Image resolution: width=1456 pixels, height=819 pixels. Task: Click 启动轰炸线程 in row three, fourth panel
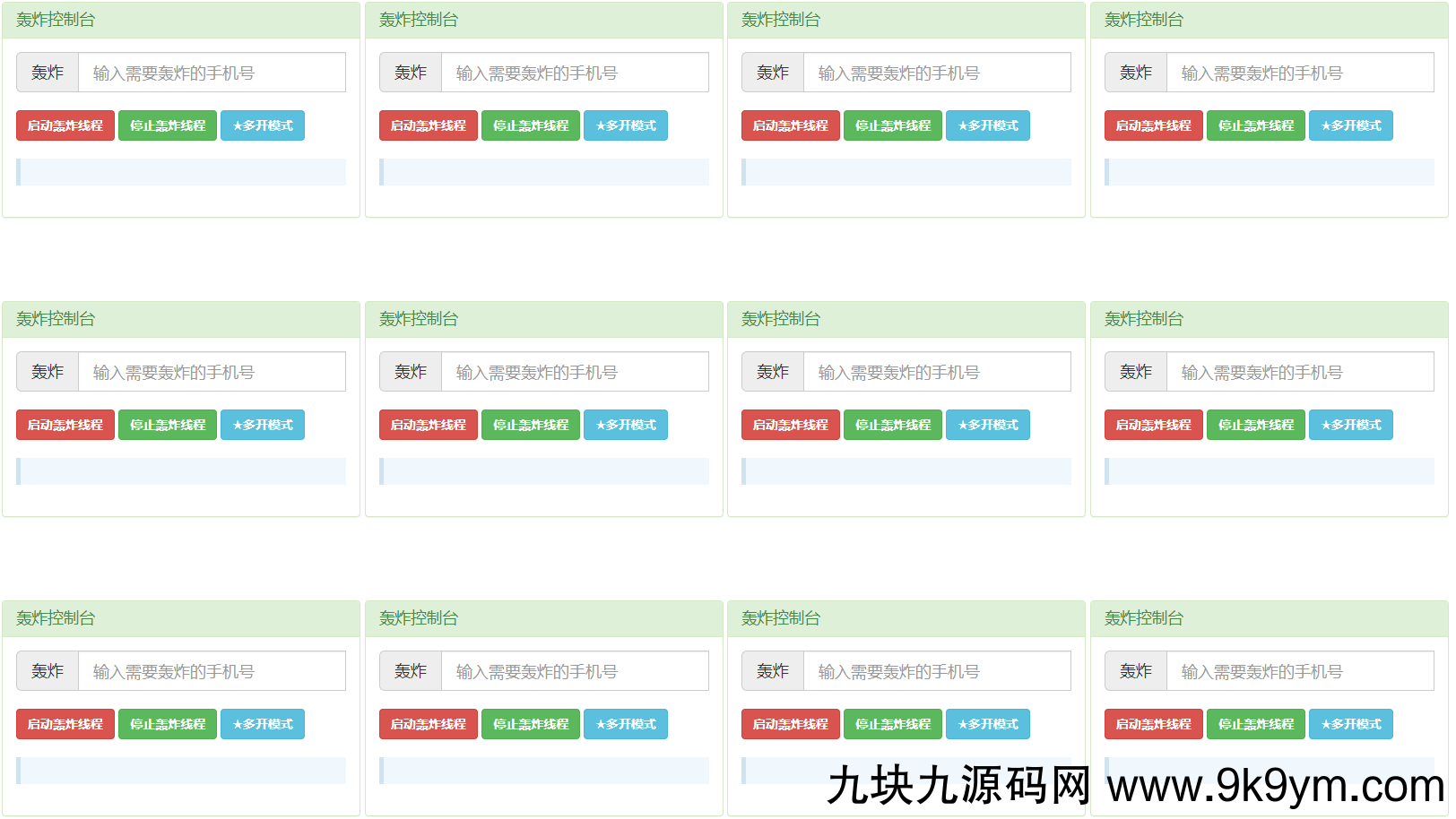point(1153,724)
